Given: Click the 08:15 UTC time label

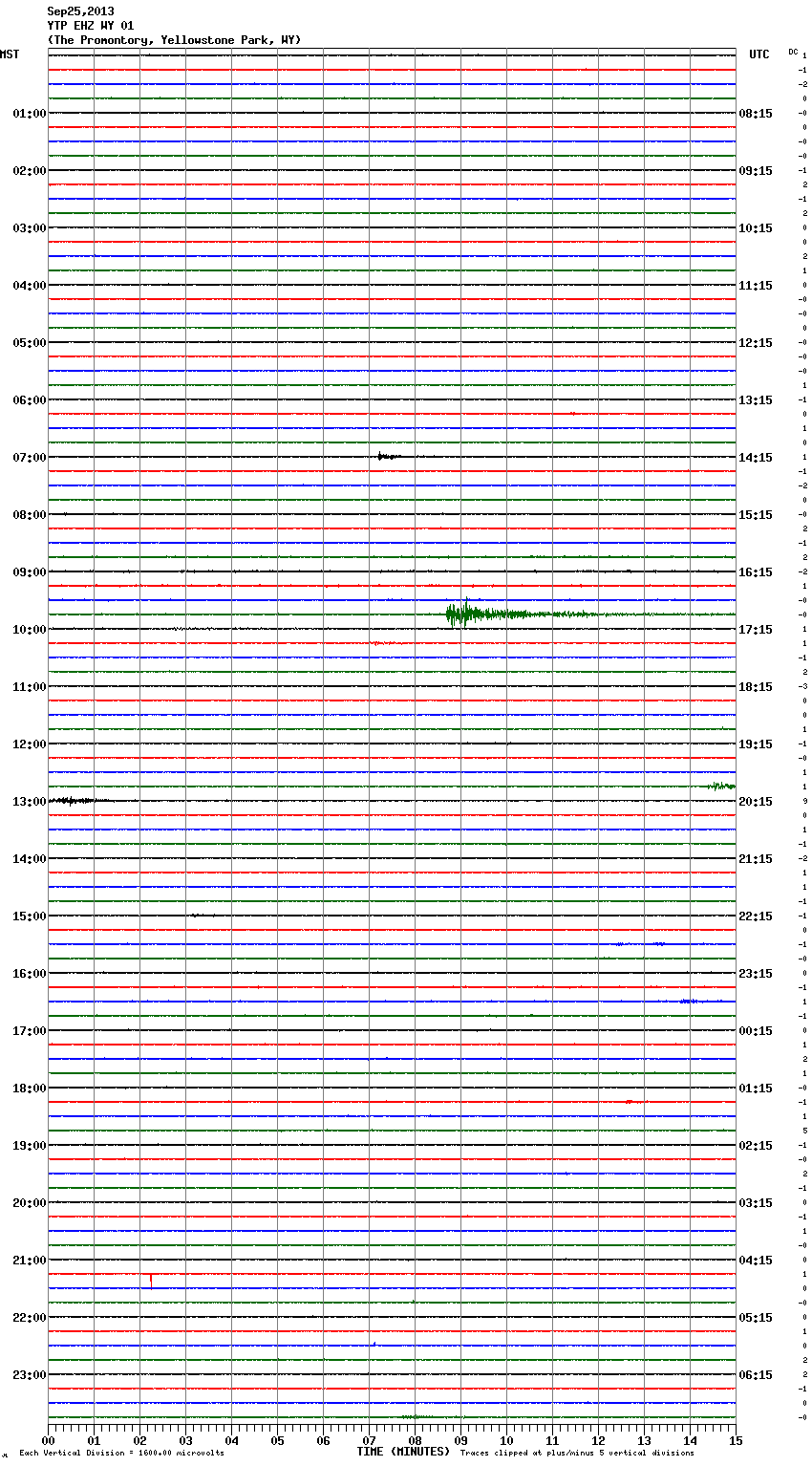Looking at the screenshot, I should tap(756, 114).
